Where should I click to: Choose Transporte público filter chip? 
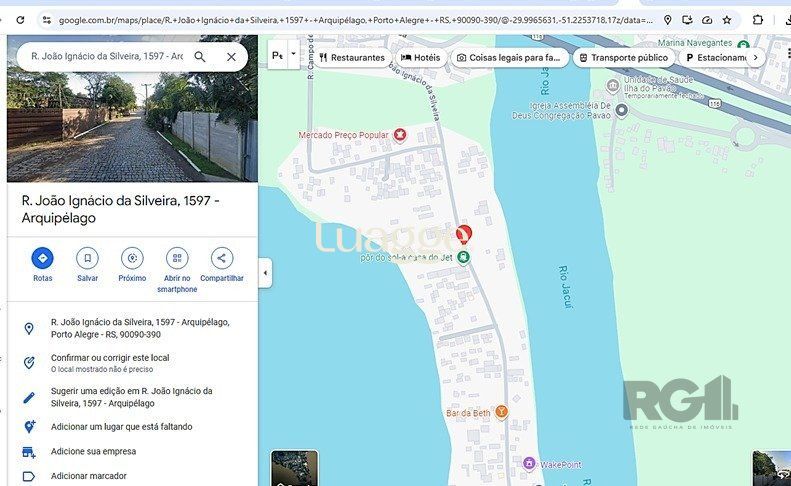(x=622, y=58)
